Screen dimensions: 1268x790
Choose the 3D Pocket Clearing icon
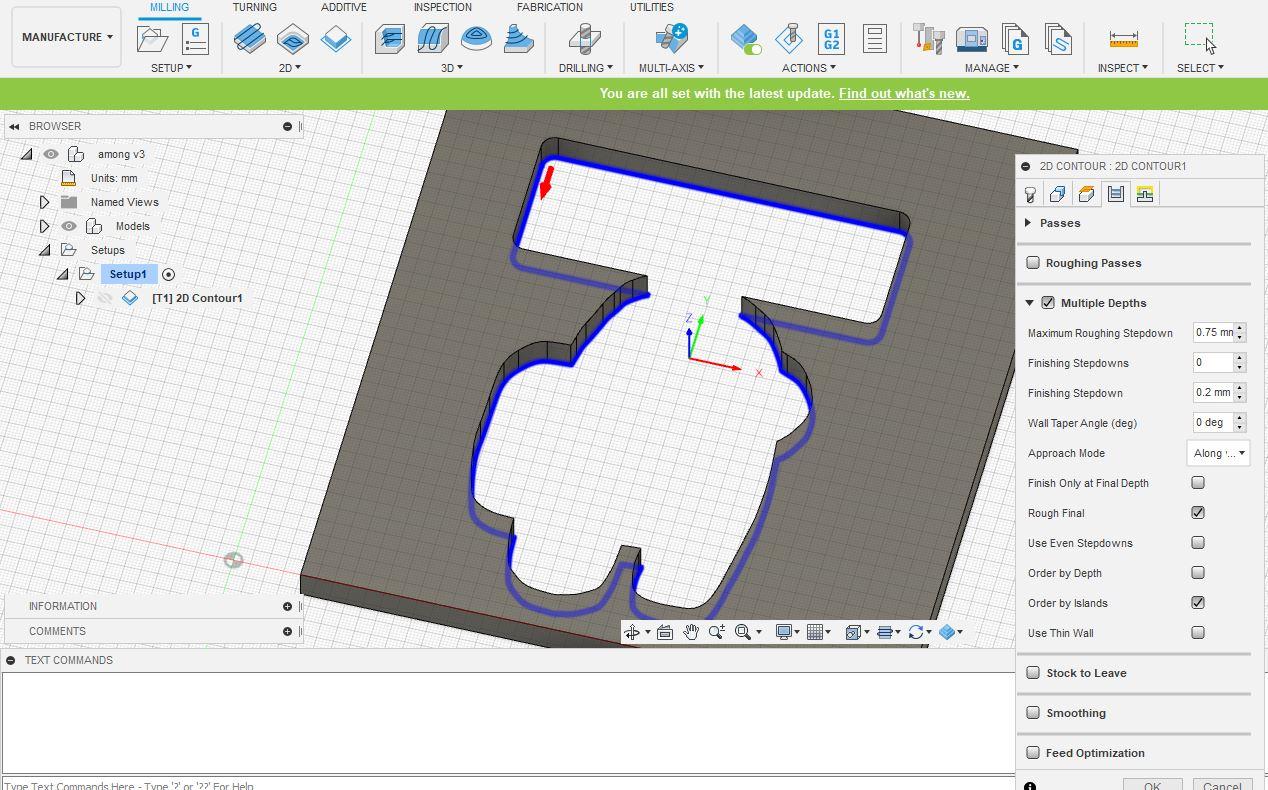[433, 39]
